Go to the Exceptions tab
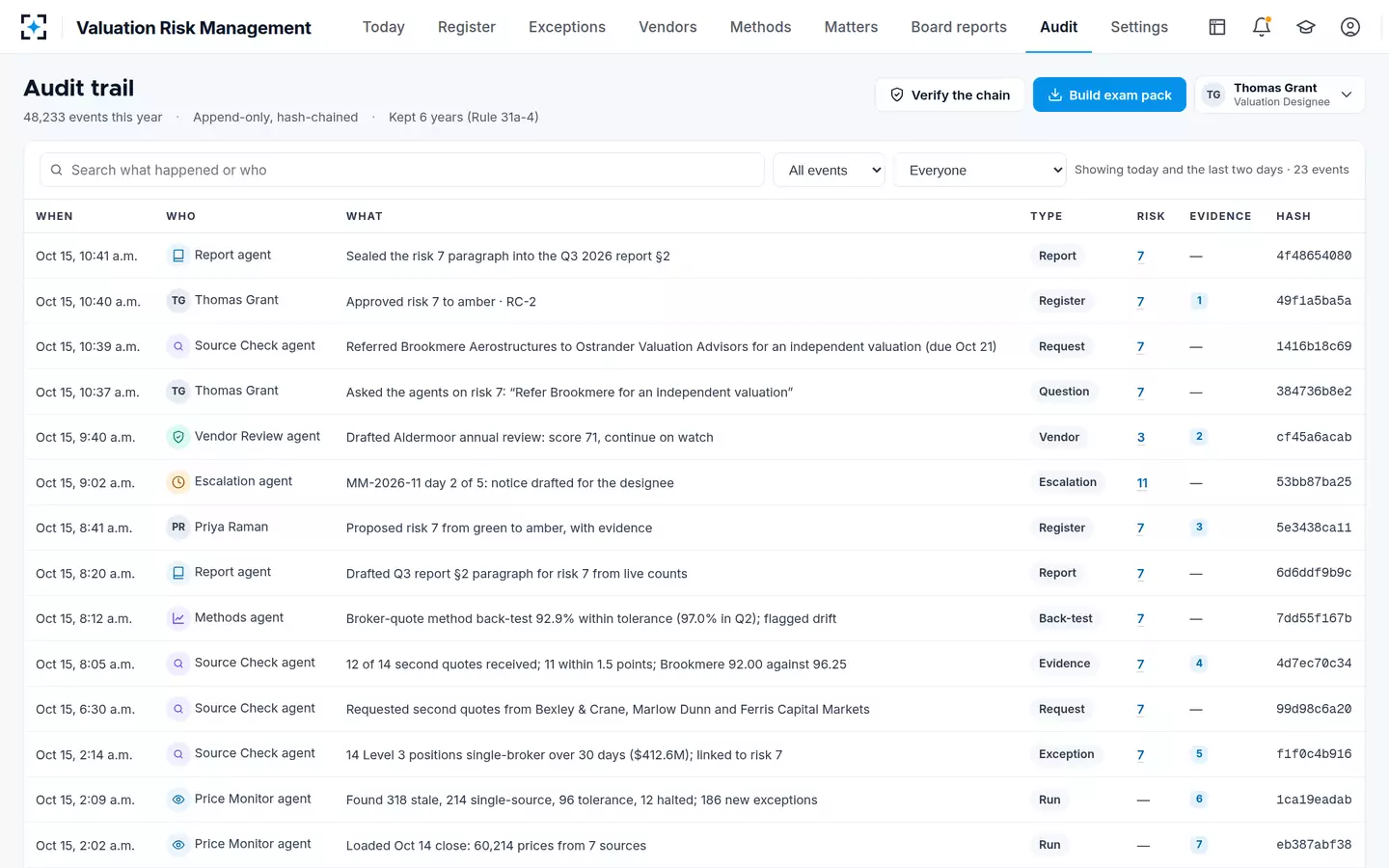This screenshot has width=1389, height=868. tap(567, 27)
